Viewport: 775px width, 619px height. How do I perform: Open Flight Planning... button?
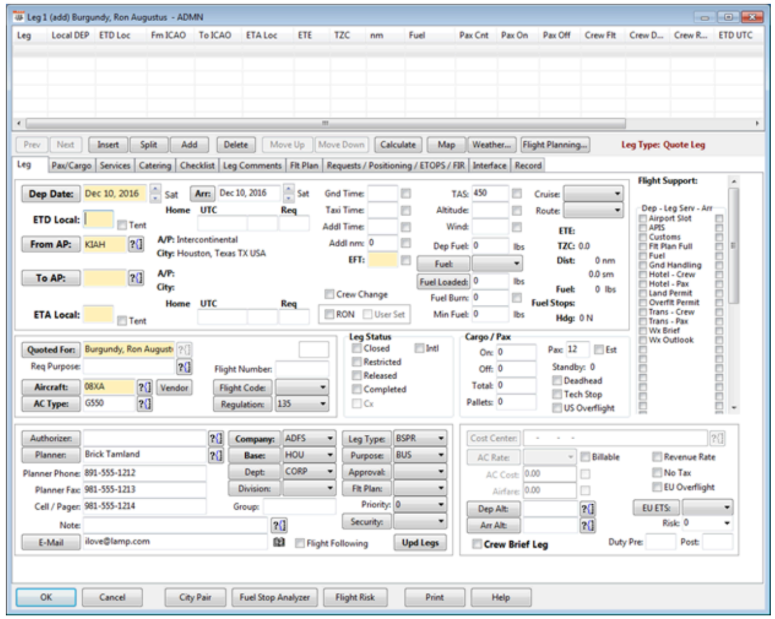click(x=555, y=145)
